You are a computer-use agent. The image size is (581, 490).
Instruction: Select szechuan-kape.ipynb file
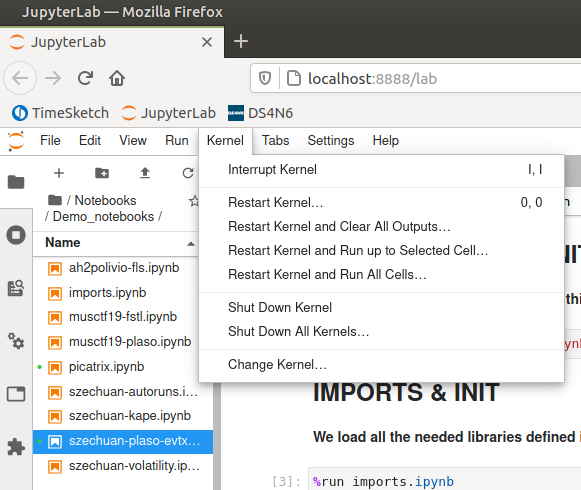[124, 416]
